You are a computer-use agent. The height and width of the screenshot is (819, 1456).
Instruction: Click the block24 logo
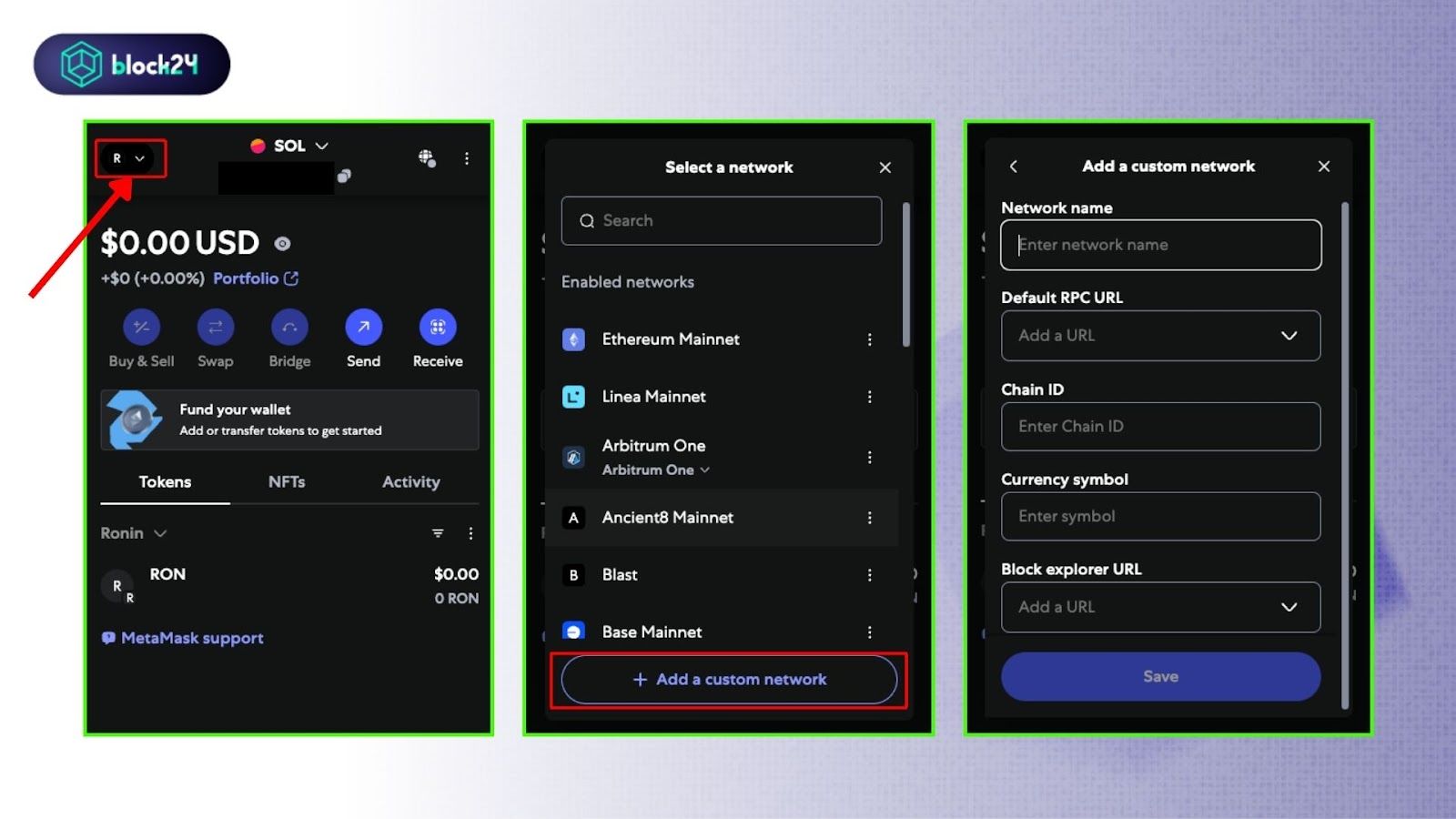(132, 65)
